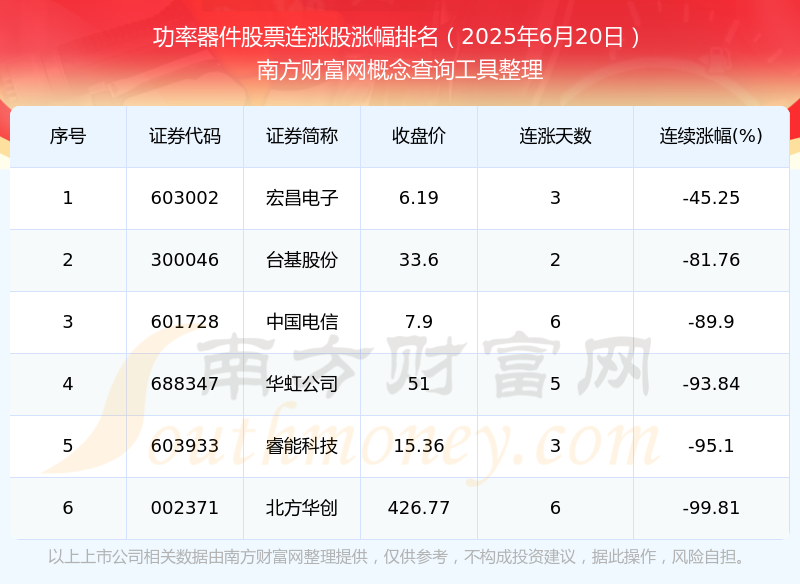This screenshot has width=800, height=584.
Task: Select the 连续涨幅(%) column header
Action: tap(711, 136)
